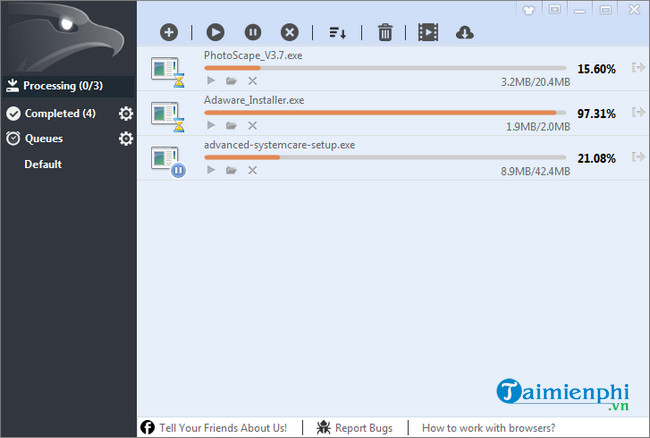Pause all downloads from the toolbar
The width and height of the screenshot is (650, 438).
(x=252, y=32)
